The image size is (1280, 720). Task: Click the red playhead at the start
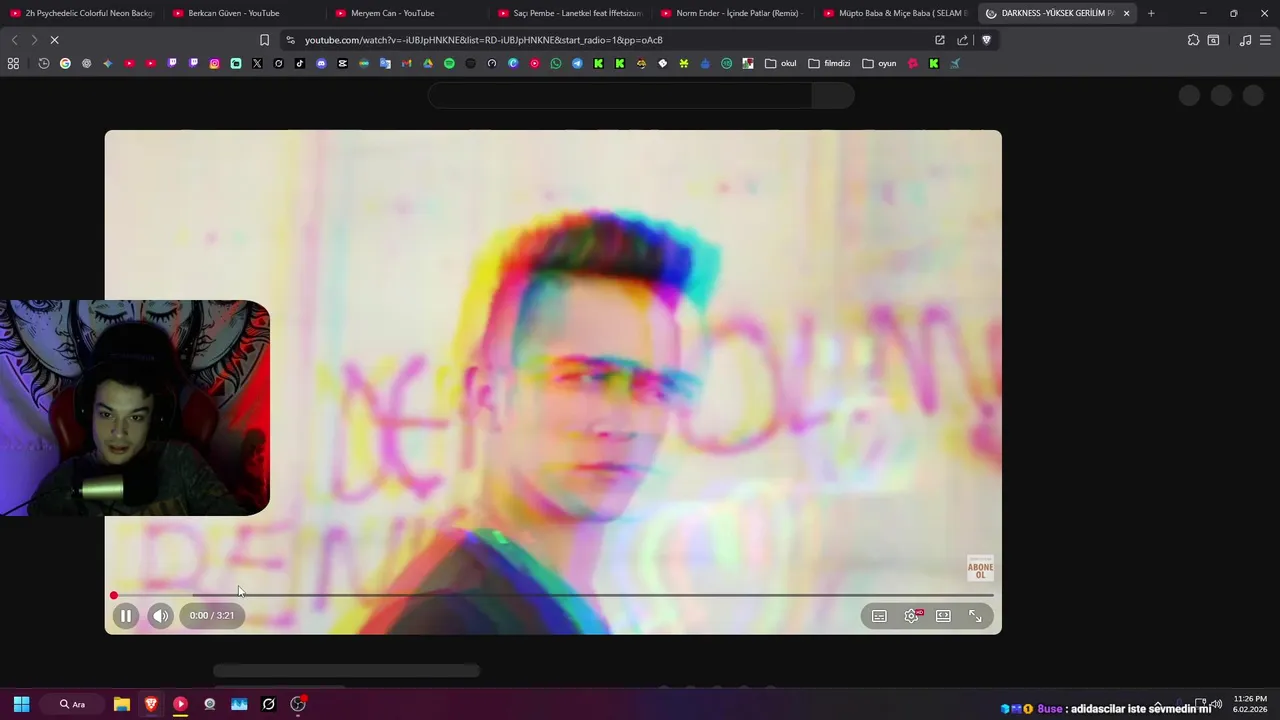click(114, 595)
